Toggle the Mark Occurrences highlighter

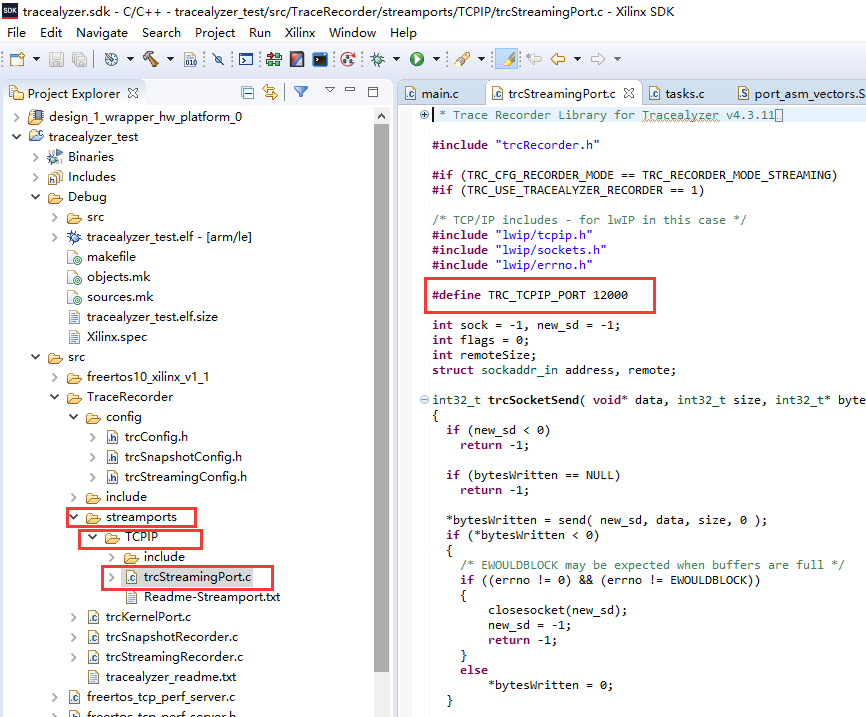tap(507, 58)
